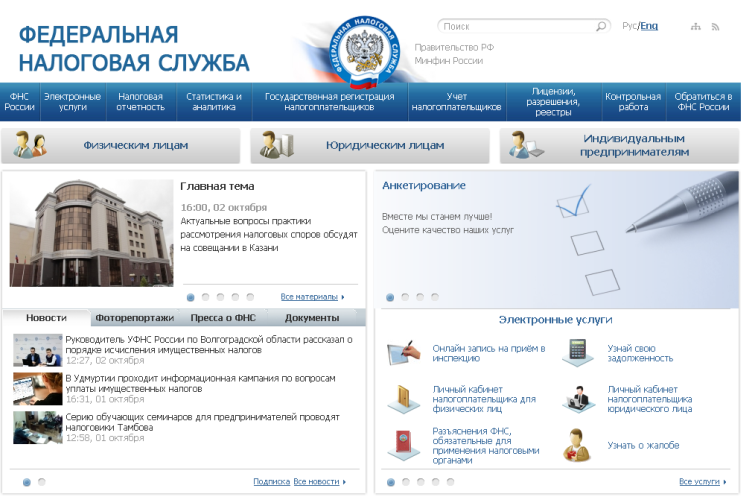
Task: Select the Новости tab
Action: tap(46, 318)
